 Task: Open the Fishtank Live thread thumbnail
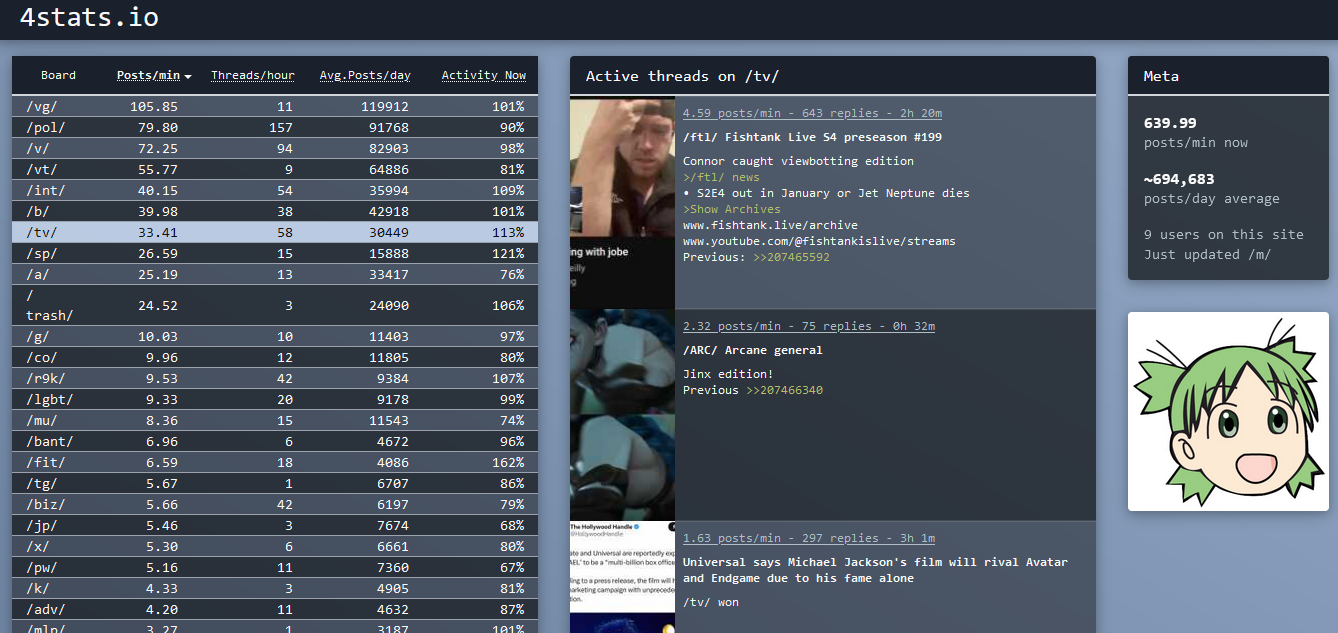622,202
